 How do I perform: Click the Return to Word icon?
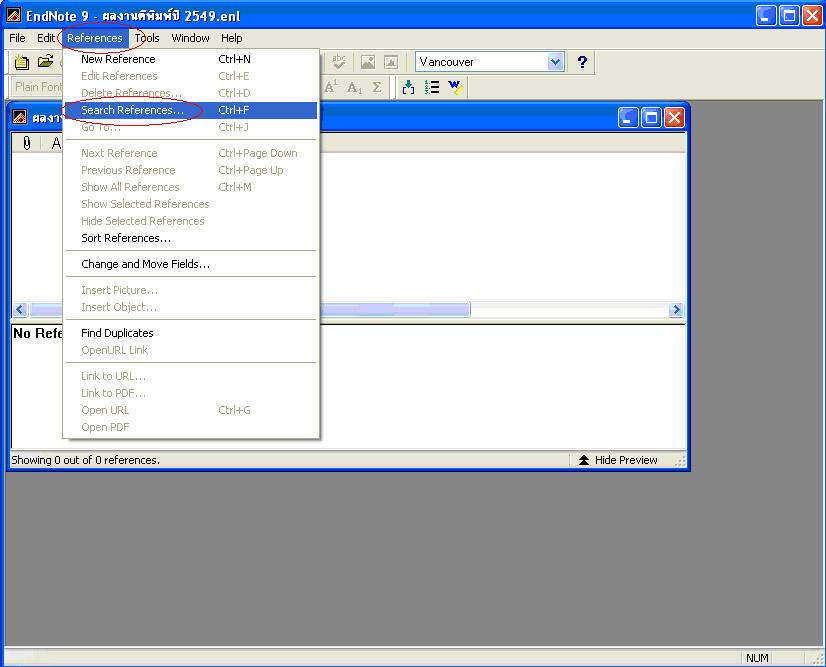455,87
